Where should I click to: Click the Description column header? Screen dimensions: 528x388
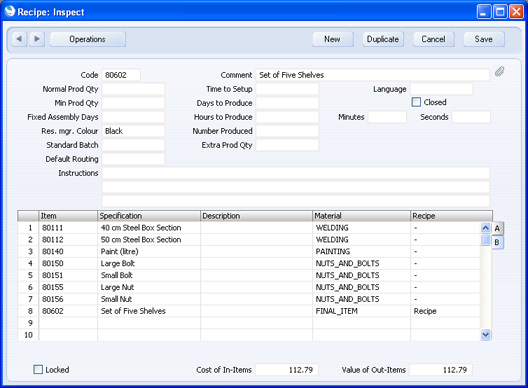coord(256,216)
